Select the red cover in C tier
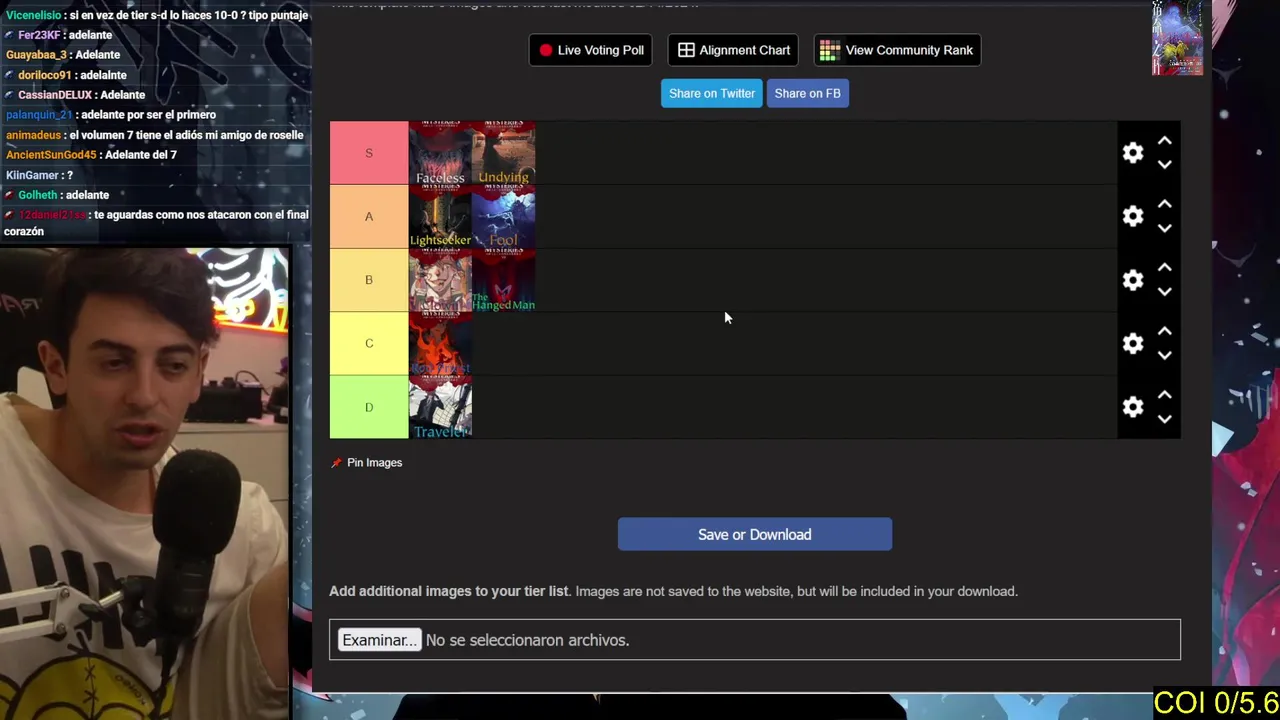The image size is (1280, 720). (x=440, y=343)
